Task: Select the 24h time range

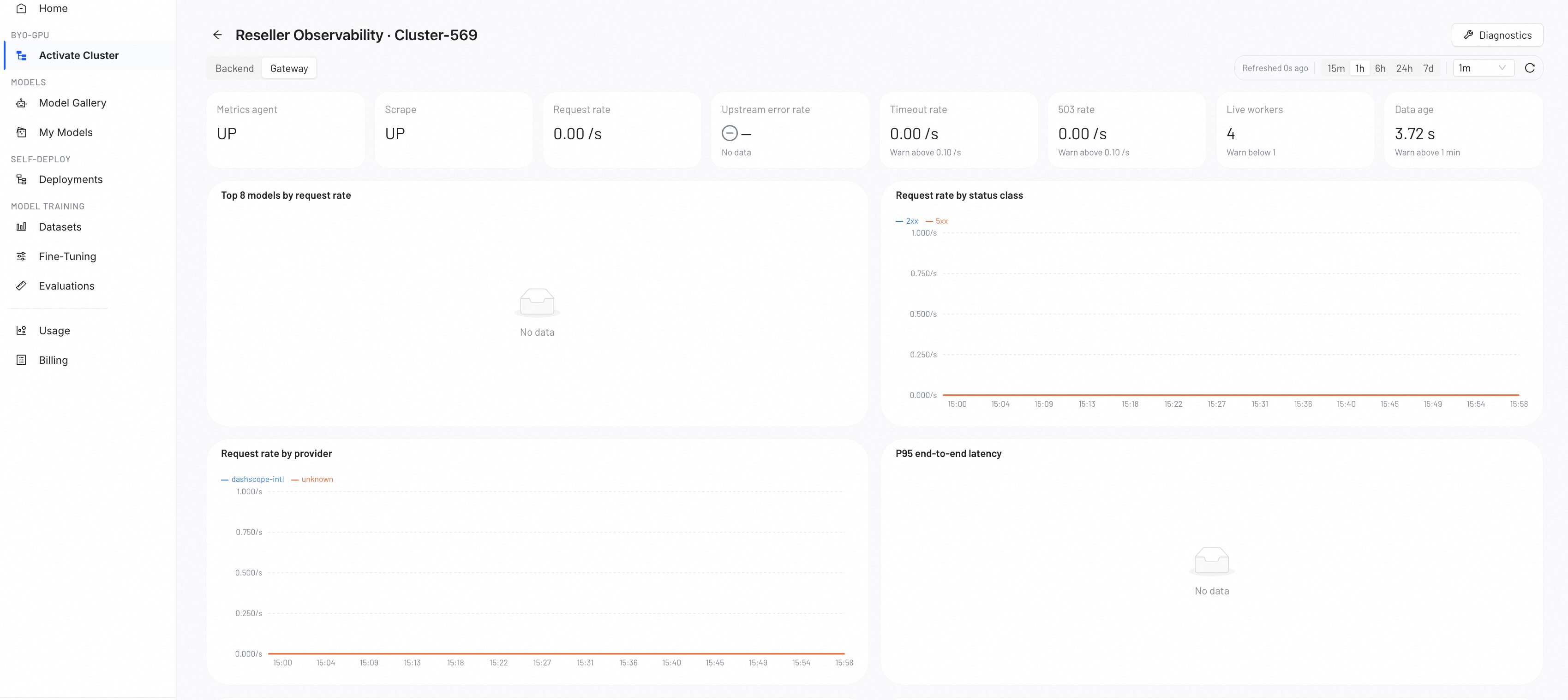Action: 1404,68
